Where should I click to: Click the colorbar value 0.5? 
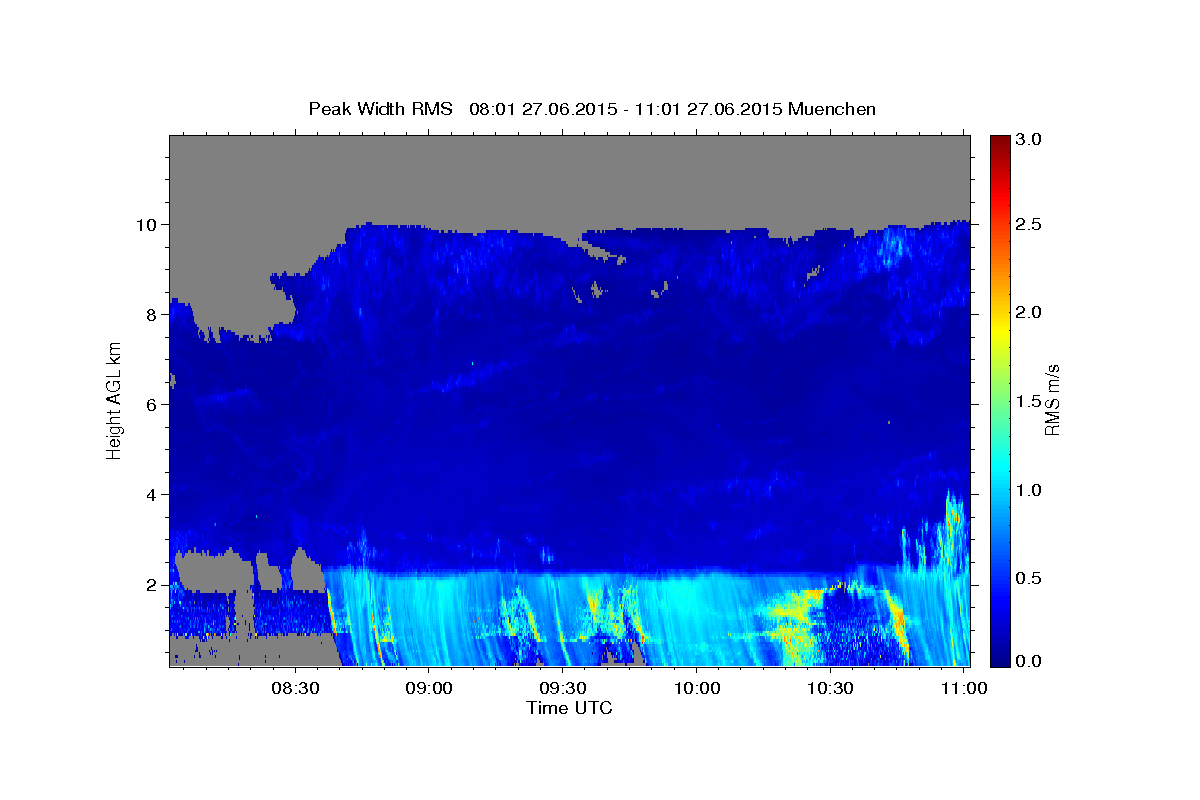(x=1030, y=578)
